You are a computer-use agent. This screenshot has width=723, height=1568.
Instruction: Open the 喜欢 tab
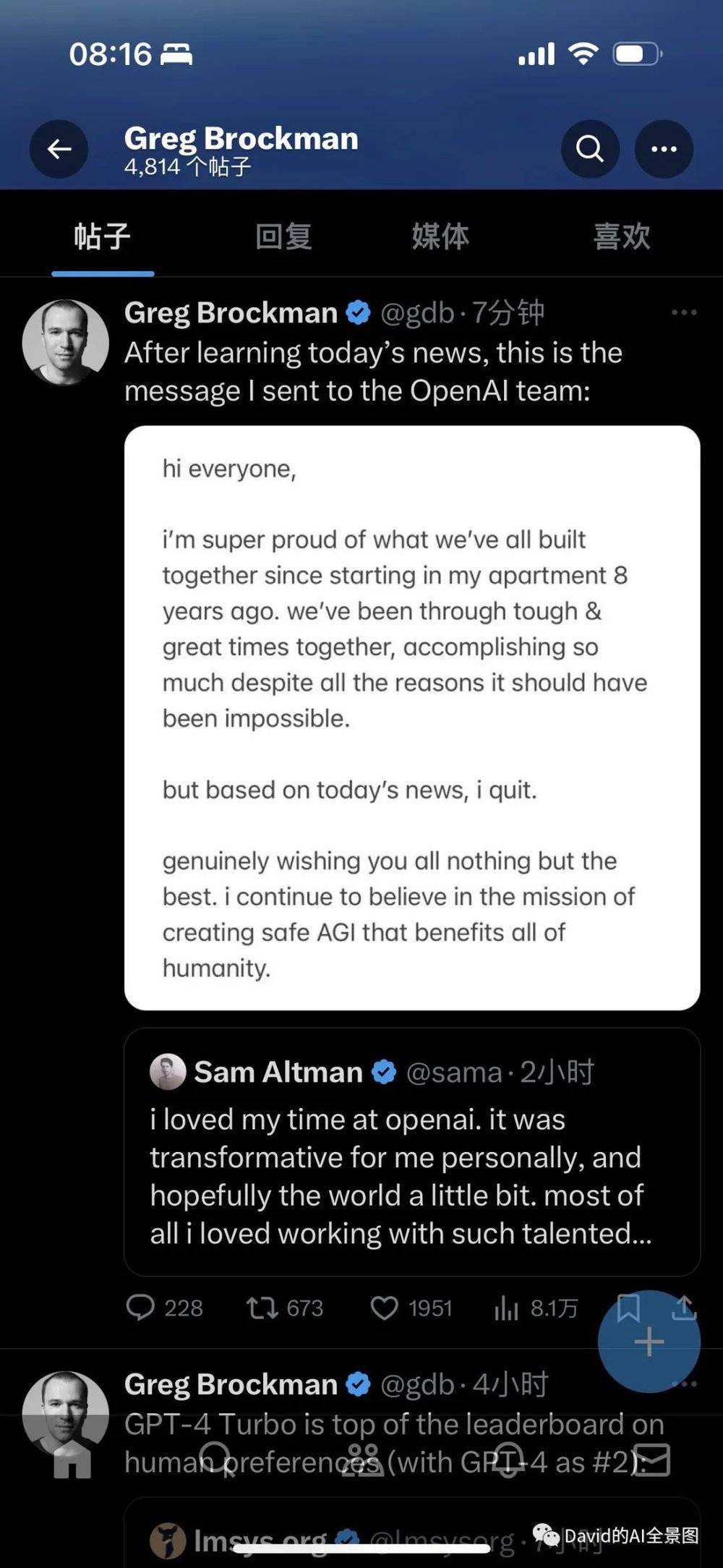(621, 237)
